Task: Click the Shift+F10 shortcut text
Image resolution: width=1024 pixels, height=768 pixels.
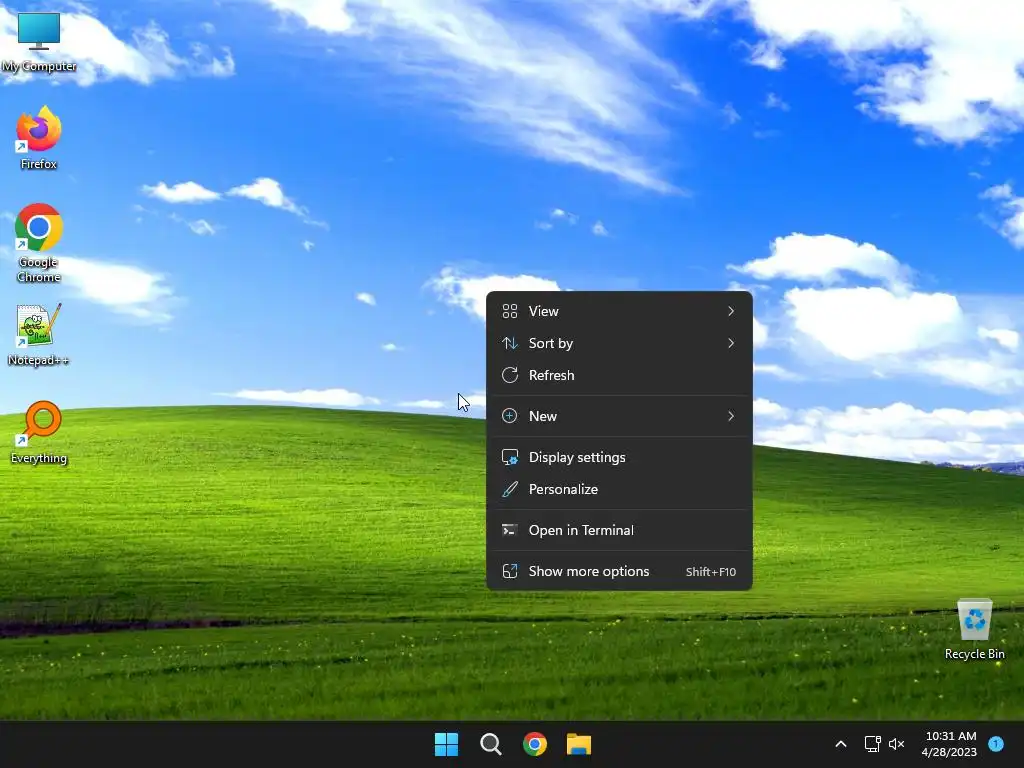Action: click(x=711, y=572)
